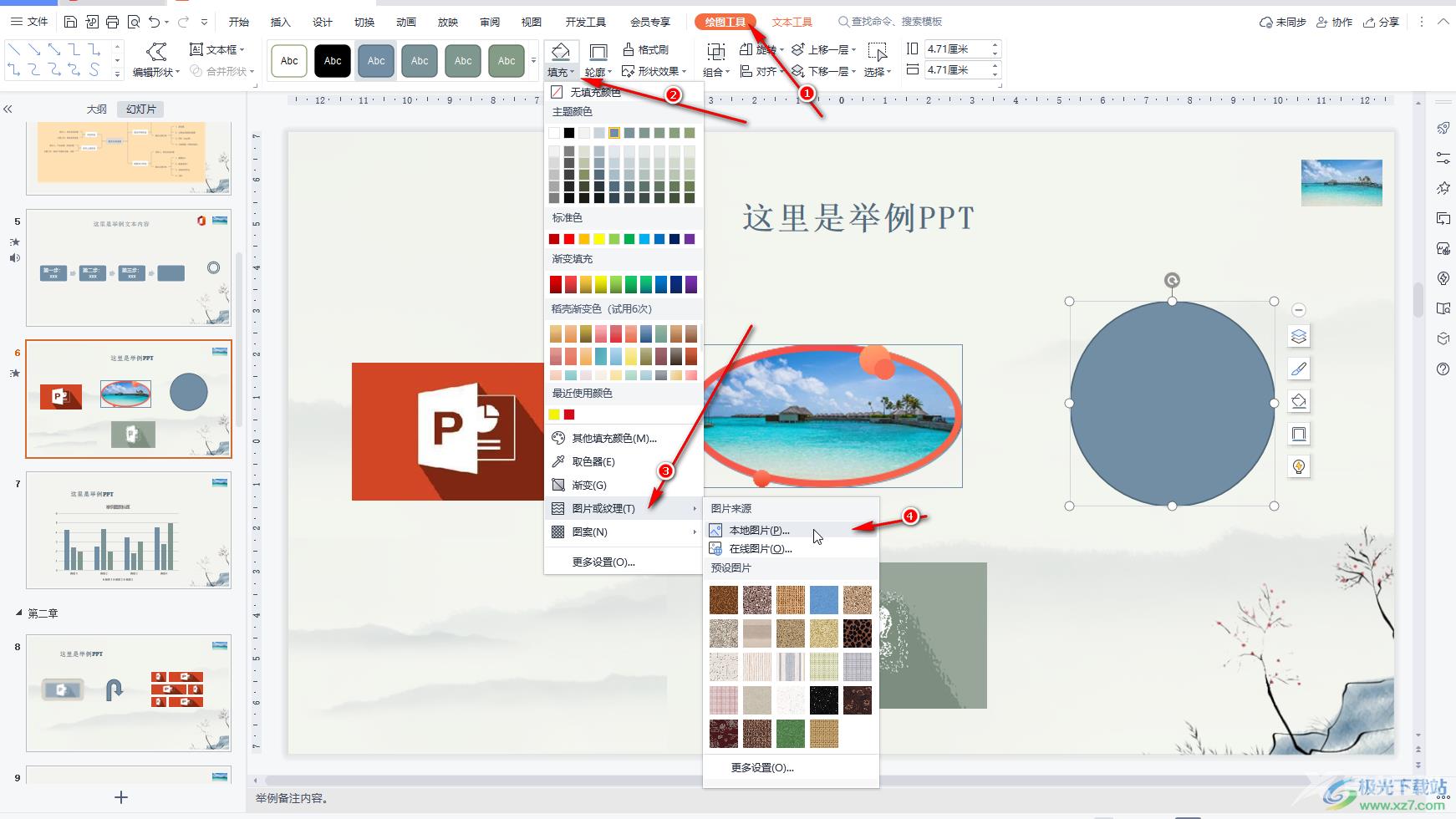Click the 轮廓 outline icon in ribbon
Image resolution: width=1456 pixels, height=819 pixels.
tap(598, 53)
